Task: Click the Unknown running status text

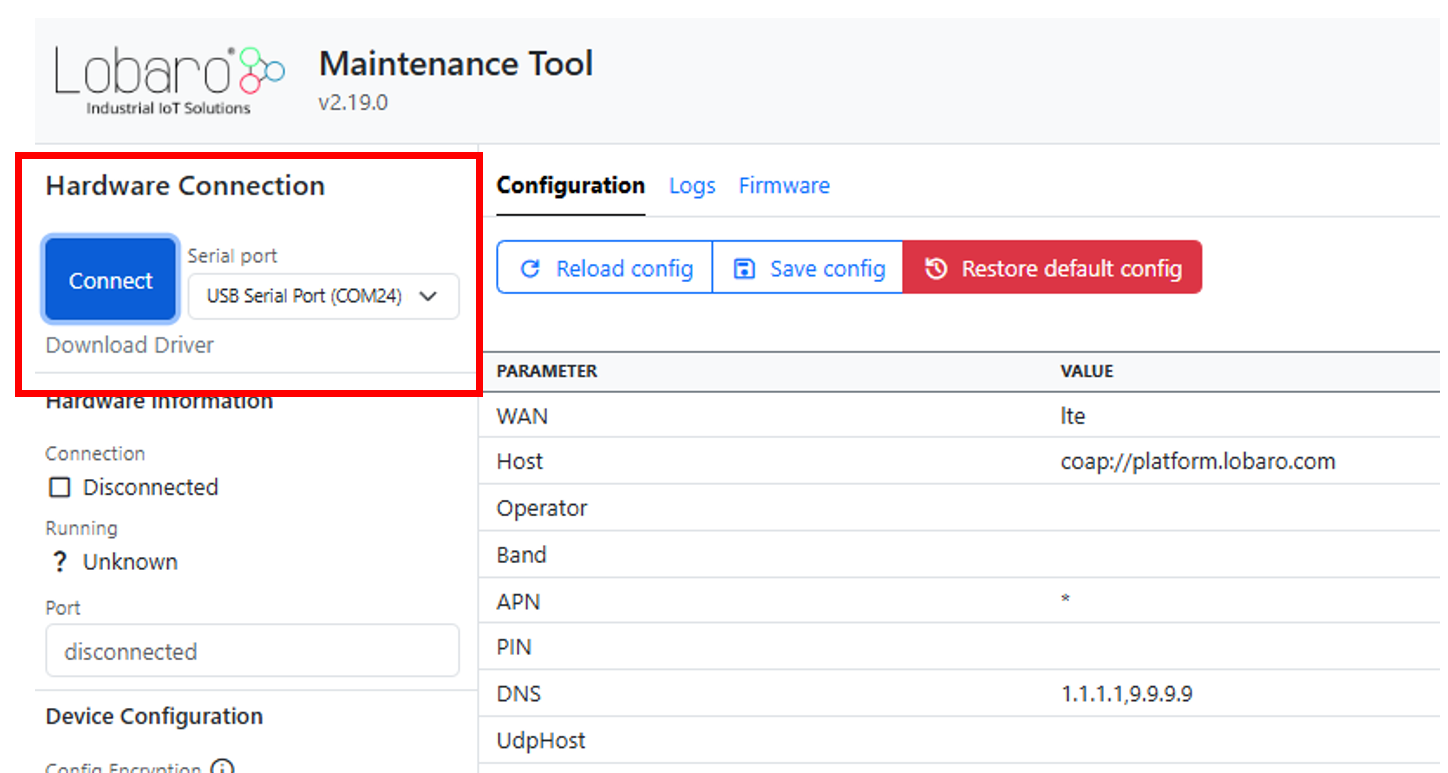Action: (130, 562)
